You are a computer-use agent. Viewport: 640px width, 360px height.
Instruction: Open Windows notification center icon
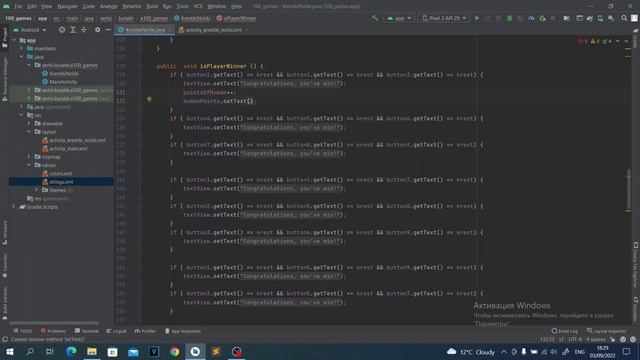coord(627,351)
